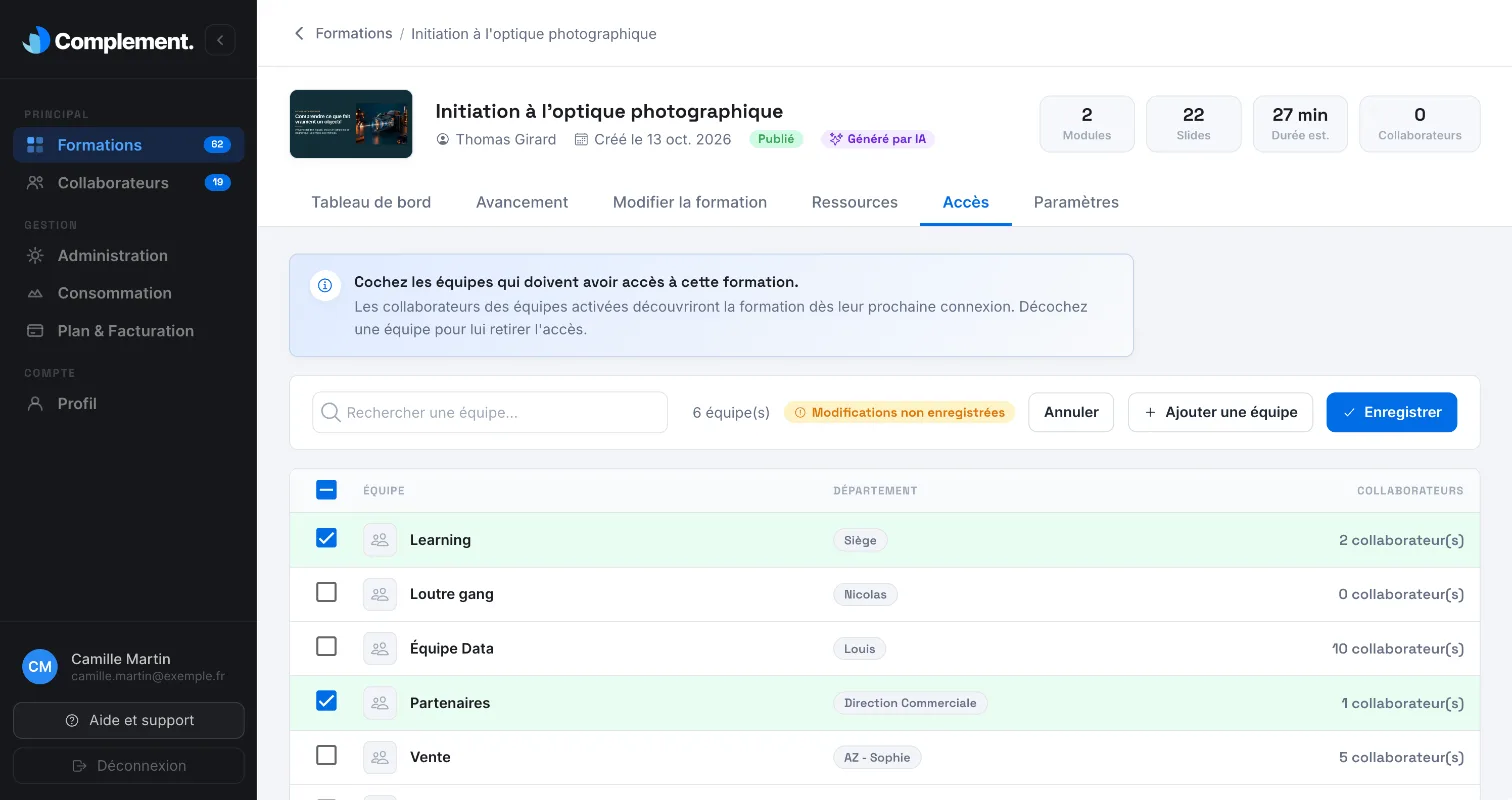Go back using the breadcrumb arrow
Image resolution: width=1512 pixels, height=800 pixels.
click(298, 34)
